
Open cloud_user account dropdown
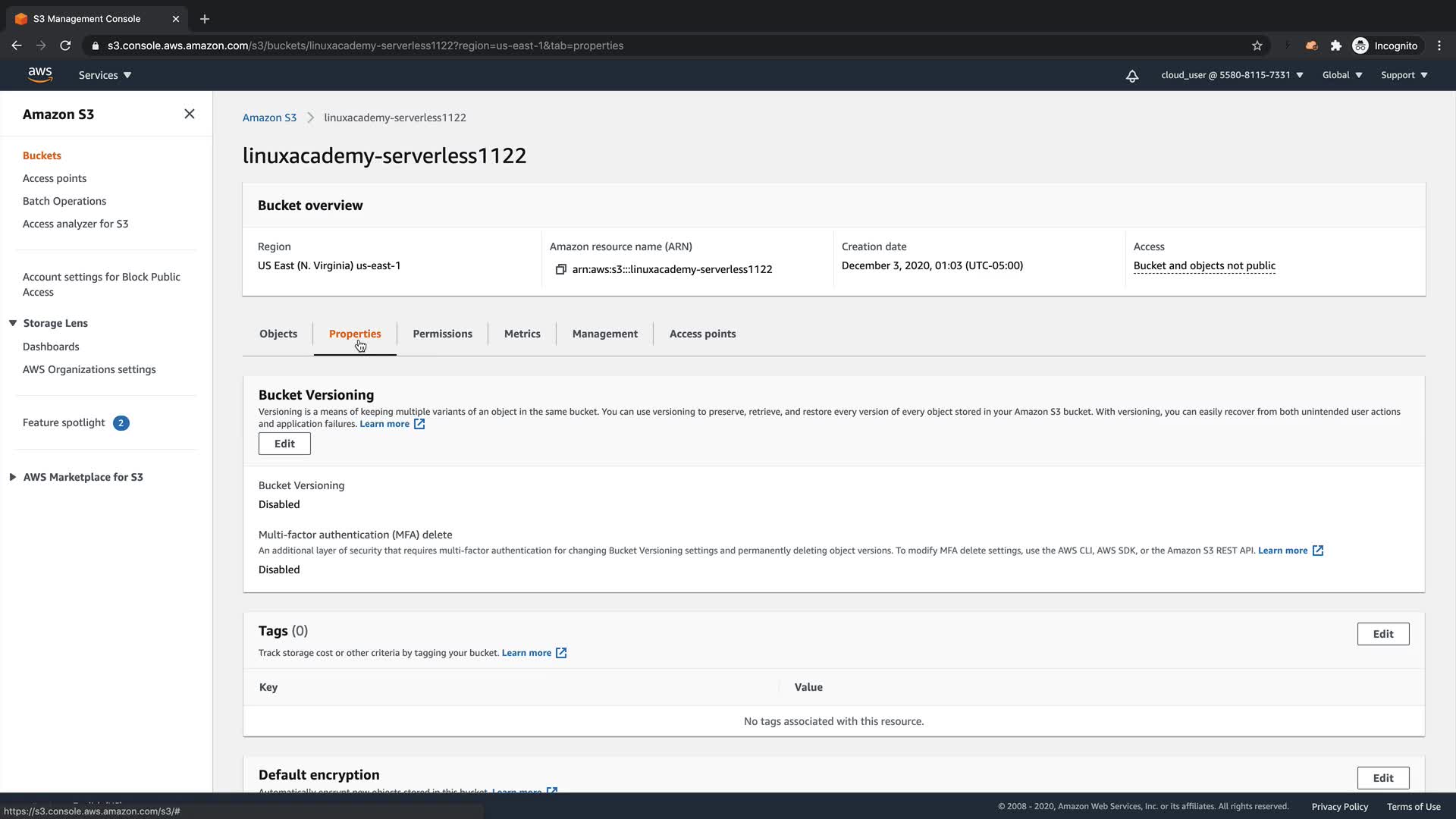pyautogui.click(x=1232, y=75)
